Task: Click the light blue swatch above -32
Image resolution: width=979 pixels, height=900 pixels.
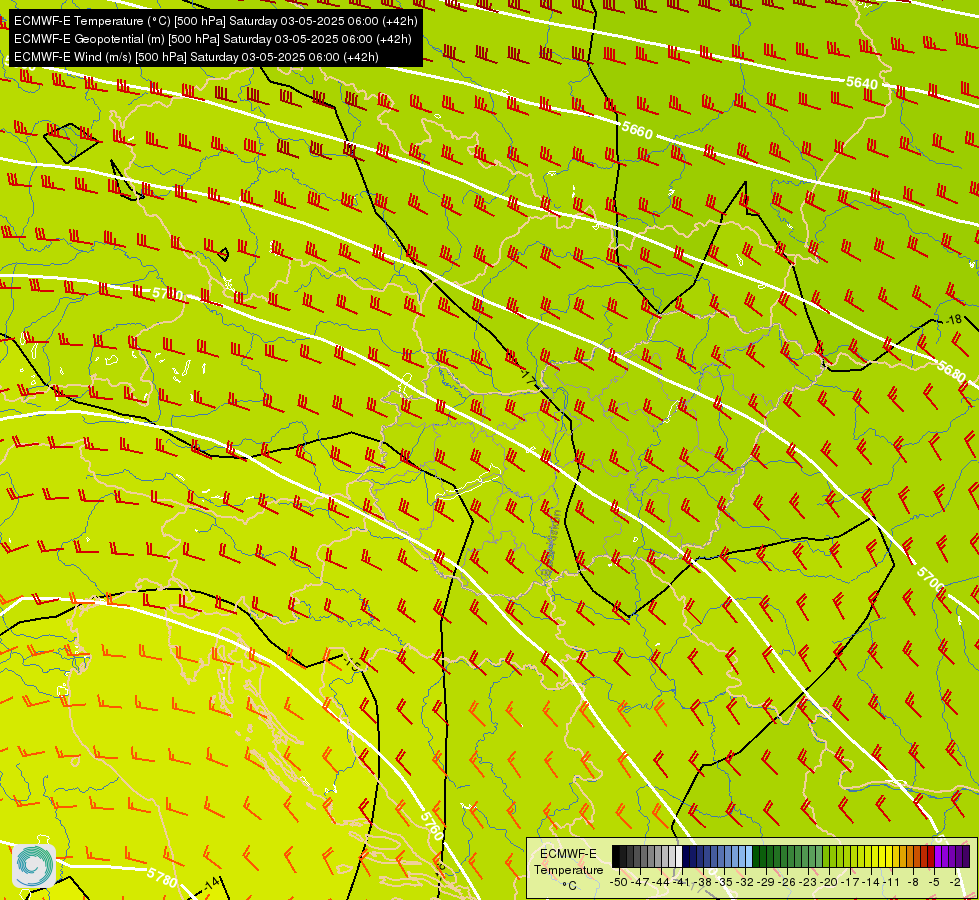Action: coord(749,856)
